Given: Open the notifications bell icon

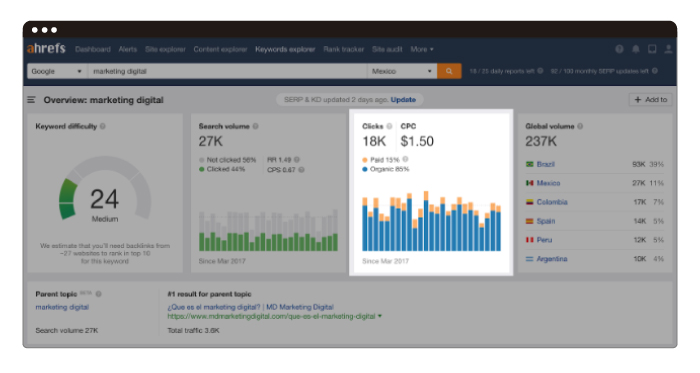Looking at the screenshot, I should pyautogui.click(x=636, y=49).
